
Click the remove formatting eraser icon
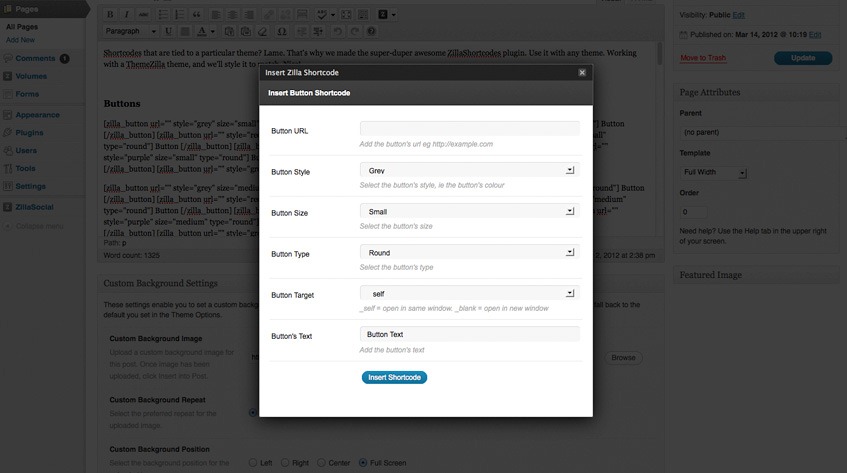[263, 31]
